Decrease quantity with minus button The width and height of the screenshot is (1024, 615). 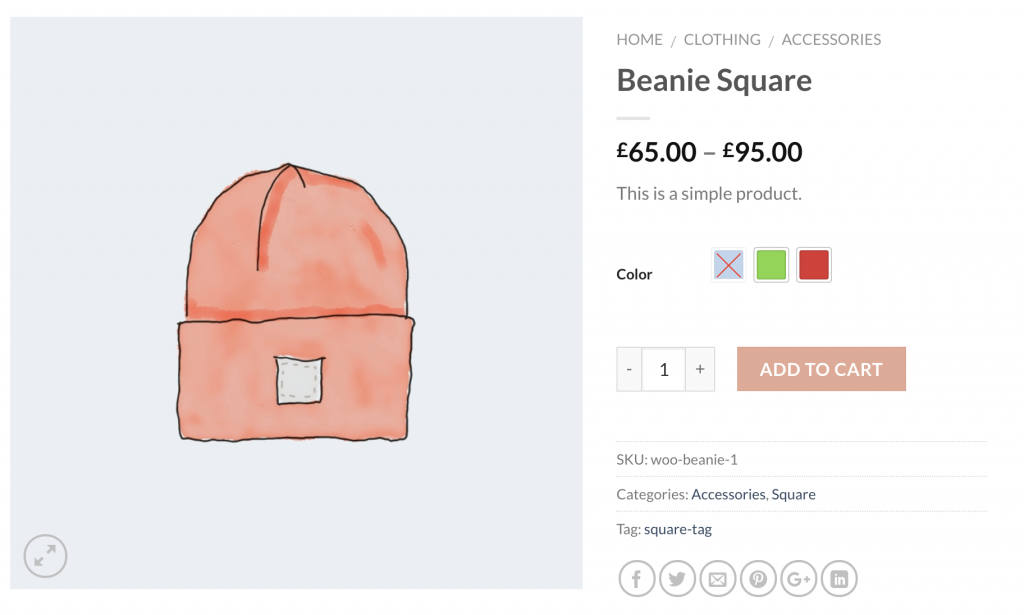click(629, 370)
